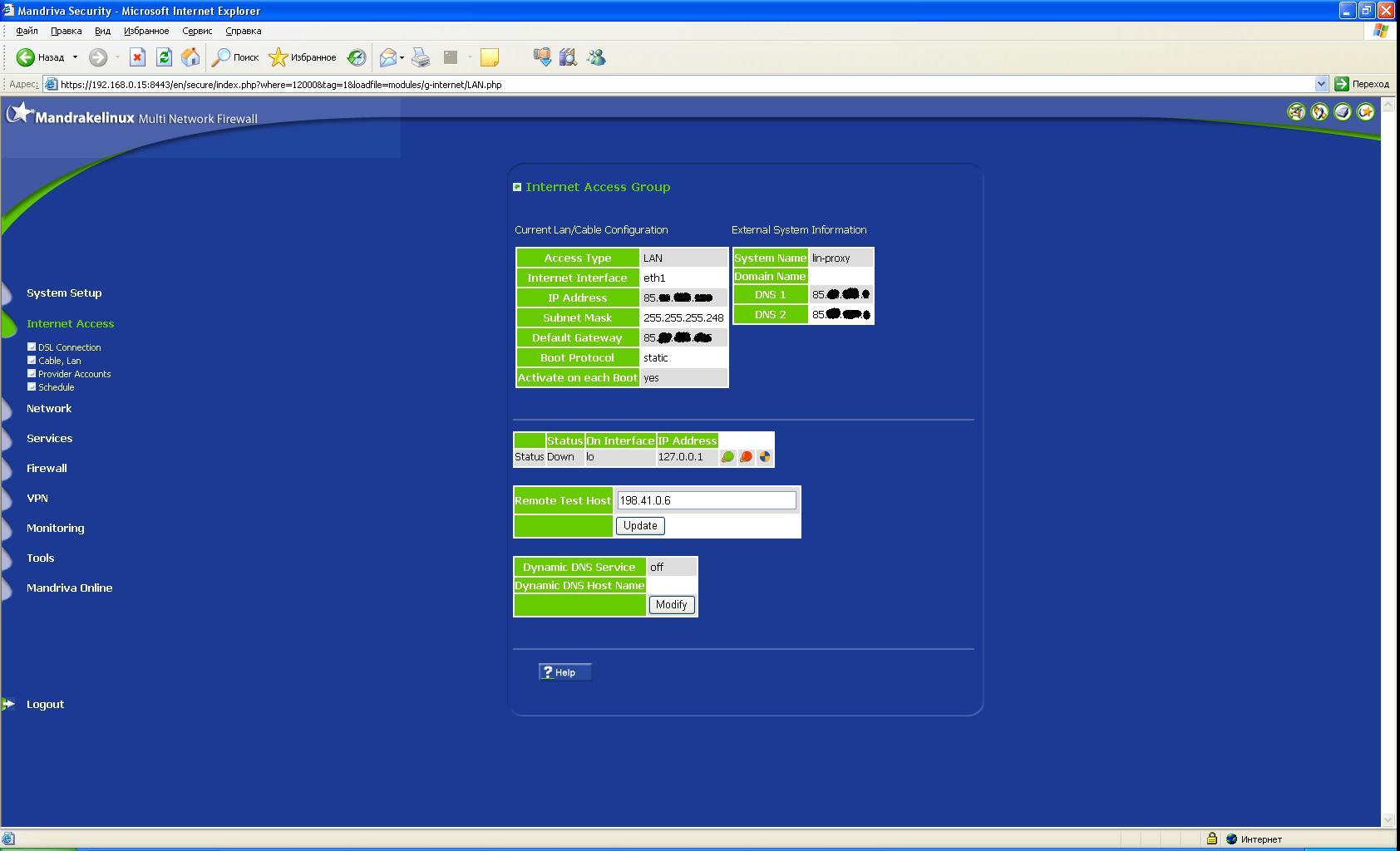1400x851 pixels.
Task: Click the download manager arrow icon in toolbar
Action: 542,57
